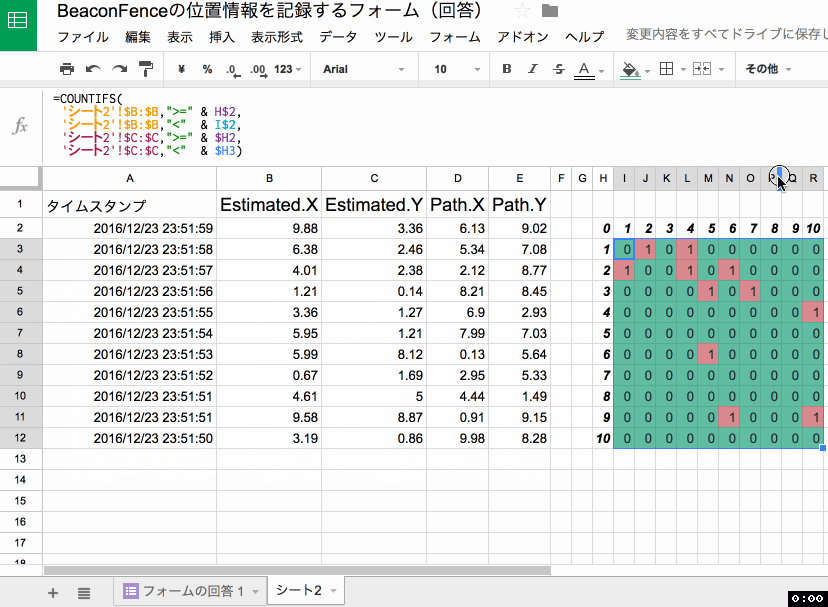Open the フォーム menu
Screen dimensions: 828x607
(x=455, y=37)
